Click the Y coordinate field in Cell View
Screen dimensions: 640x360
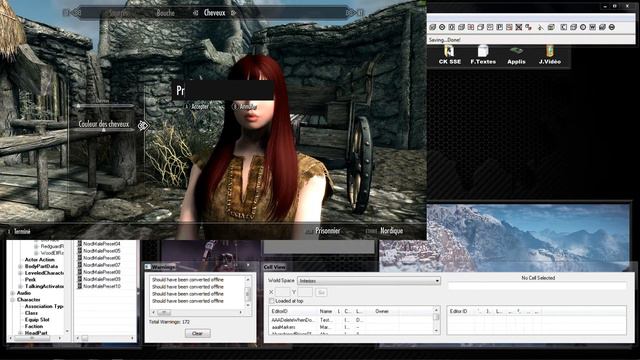click(x=305, y=292)
